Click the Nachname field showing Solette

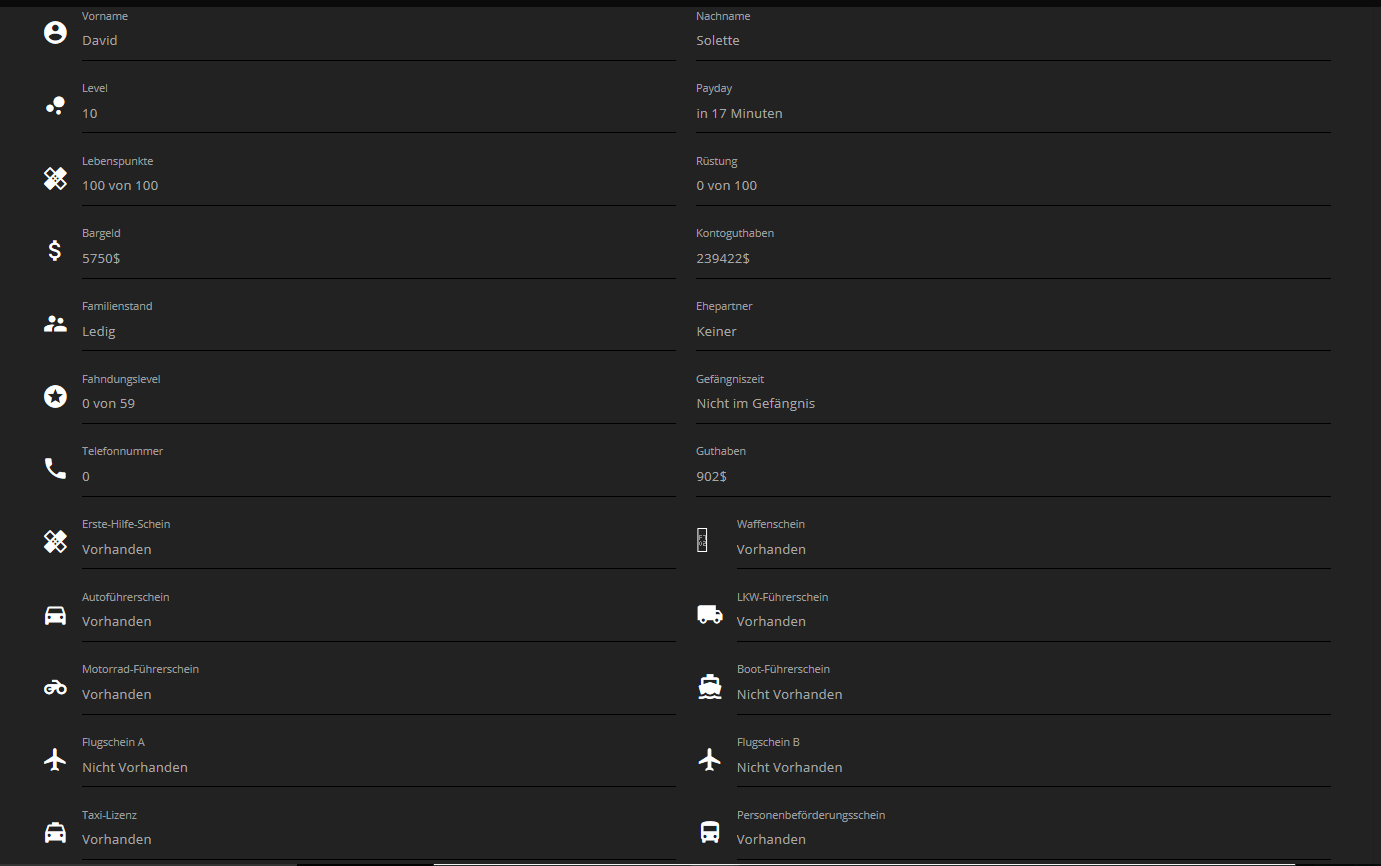click(1012, 41)
